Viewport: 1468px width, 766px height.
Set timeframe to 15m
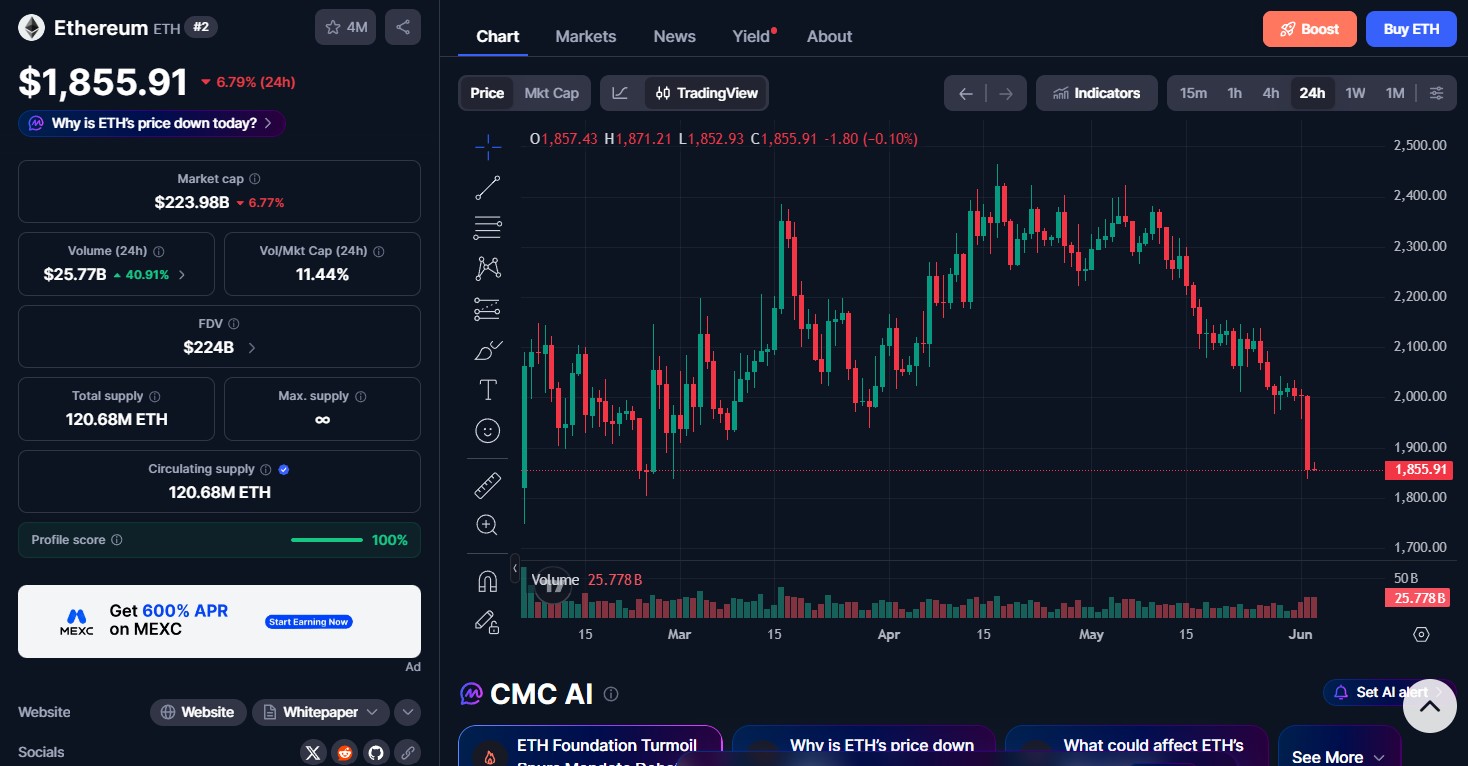tap(1193, 93)
